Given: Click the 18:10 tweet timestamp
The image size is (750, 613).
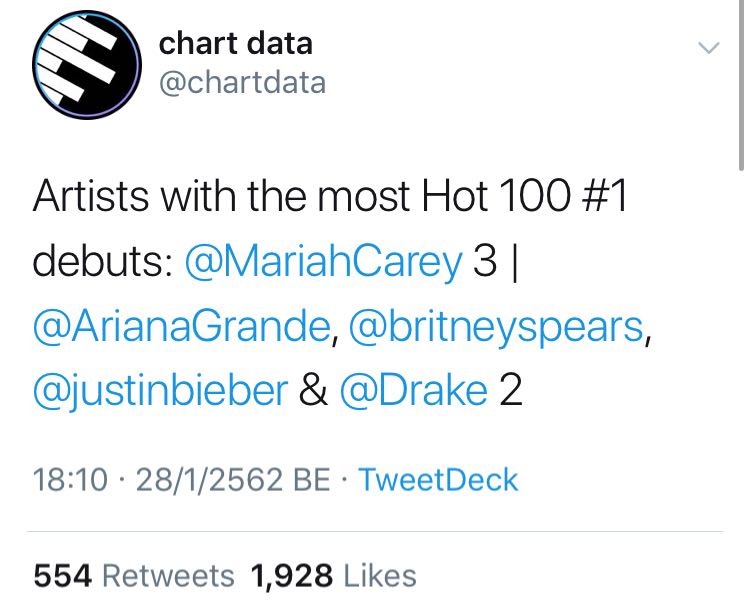Looking at the screenshot, I should click(x=70, y=480).
